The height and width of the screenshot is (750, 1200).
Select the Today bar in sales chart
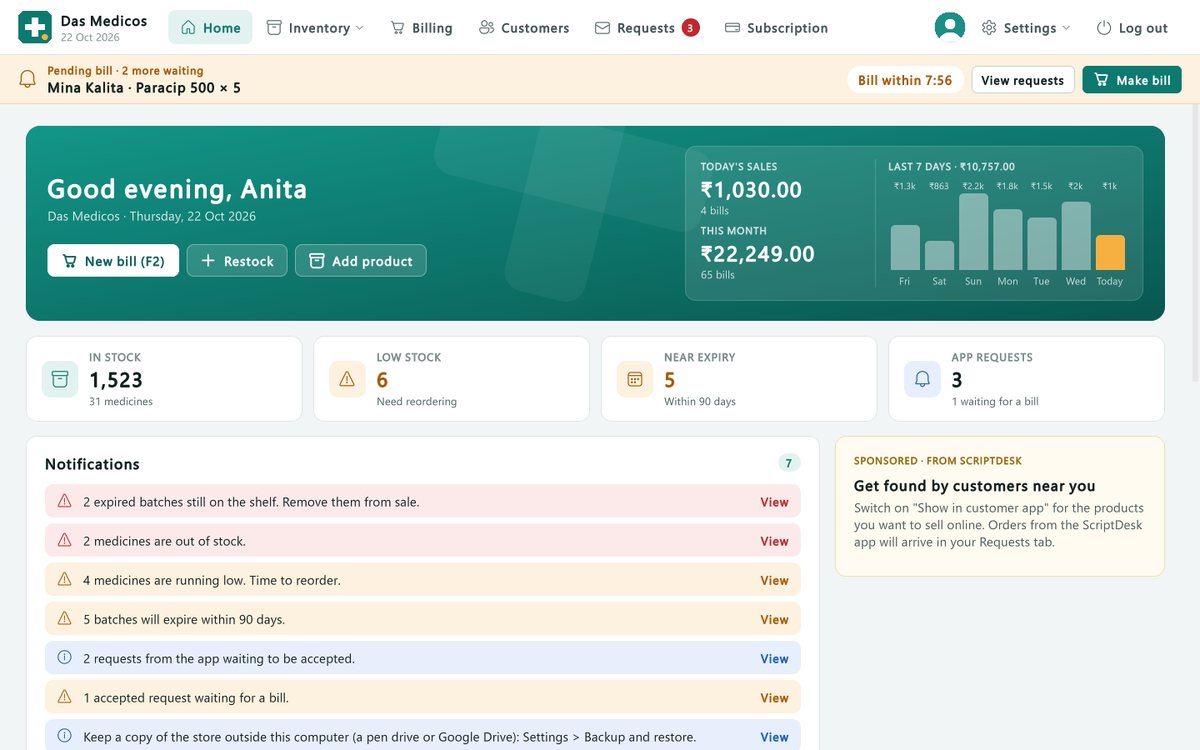coord(1110,253)
